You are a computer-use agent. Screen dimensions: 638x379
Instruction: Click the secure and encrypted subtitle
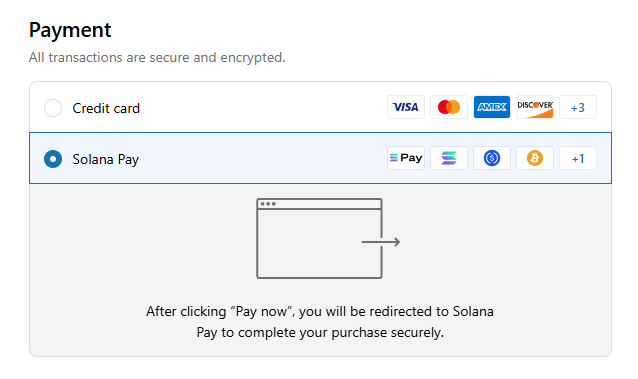pos(157,57)
